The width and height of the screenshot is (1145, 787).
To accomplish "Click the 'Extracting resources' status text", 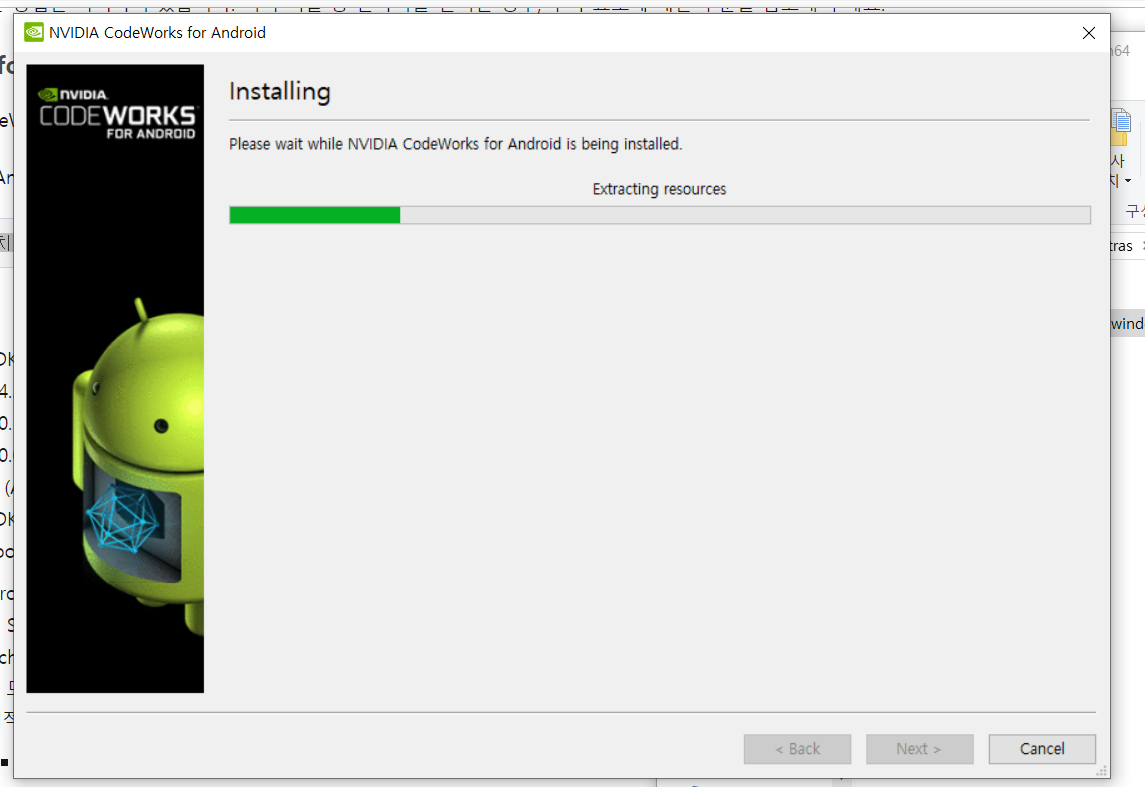I will pyautogui.click(x=659, y=189).
